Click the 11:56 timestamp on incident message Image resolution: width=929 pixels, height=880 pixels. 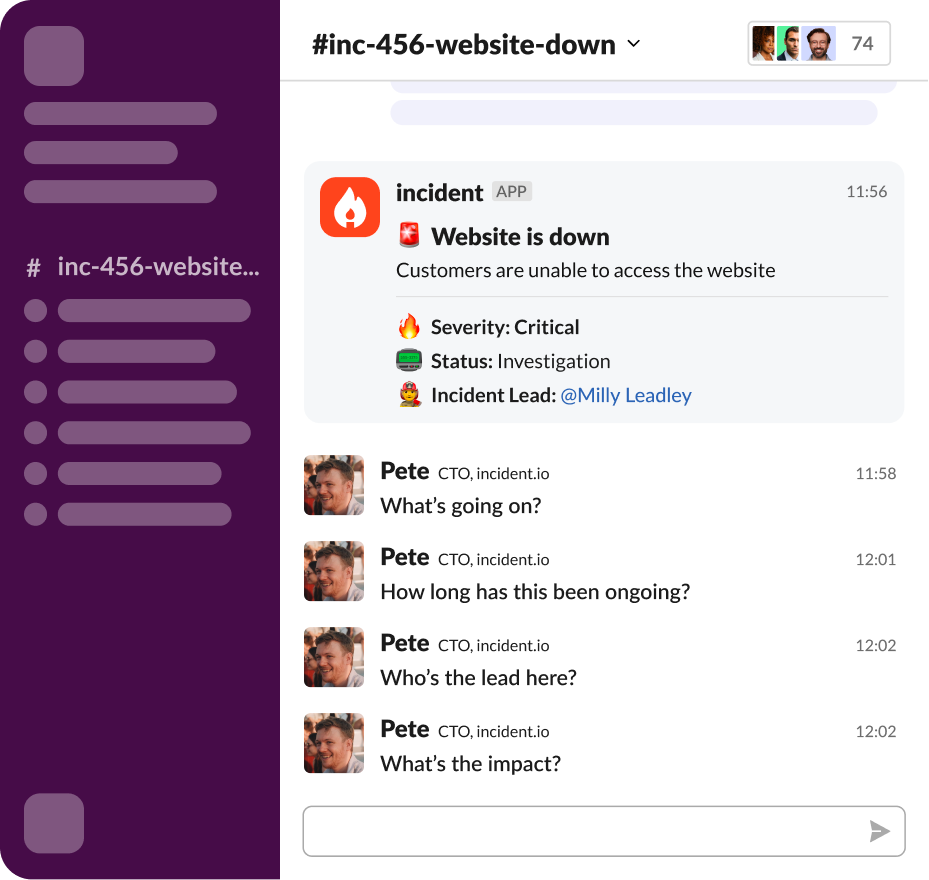(x=866, y=191)
